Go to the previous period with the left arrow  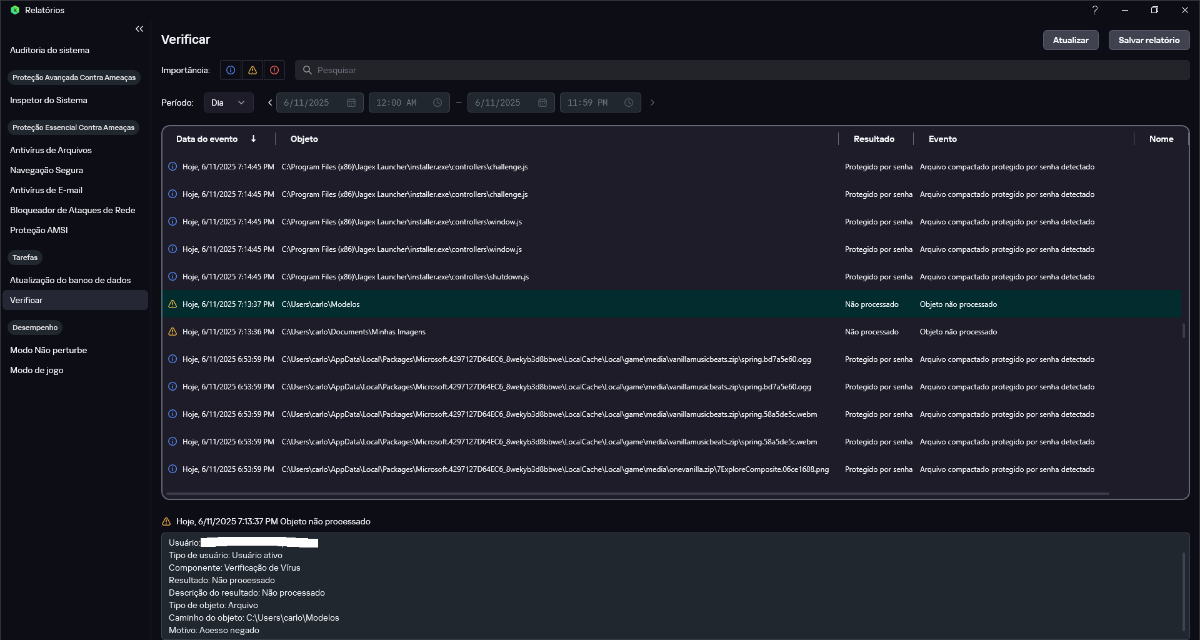click(x=270, y=103)
